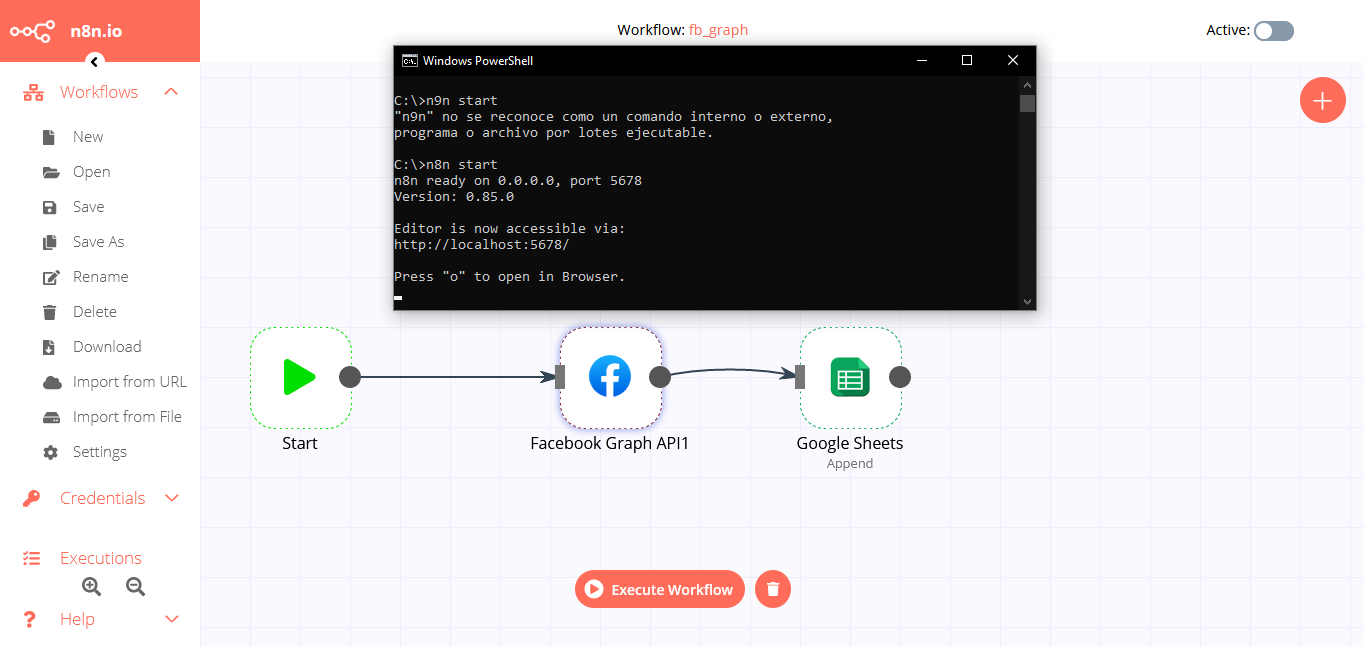Click the Settings gear icon
1364x647 pixels.
point(50,452)
